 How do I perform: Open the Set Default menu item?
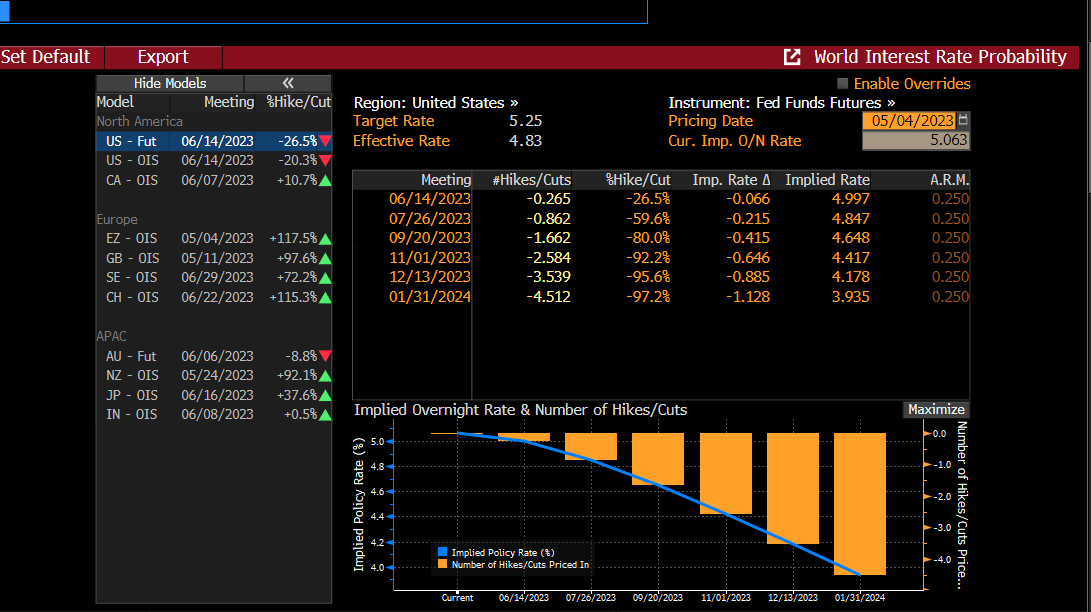coord(46,57)
